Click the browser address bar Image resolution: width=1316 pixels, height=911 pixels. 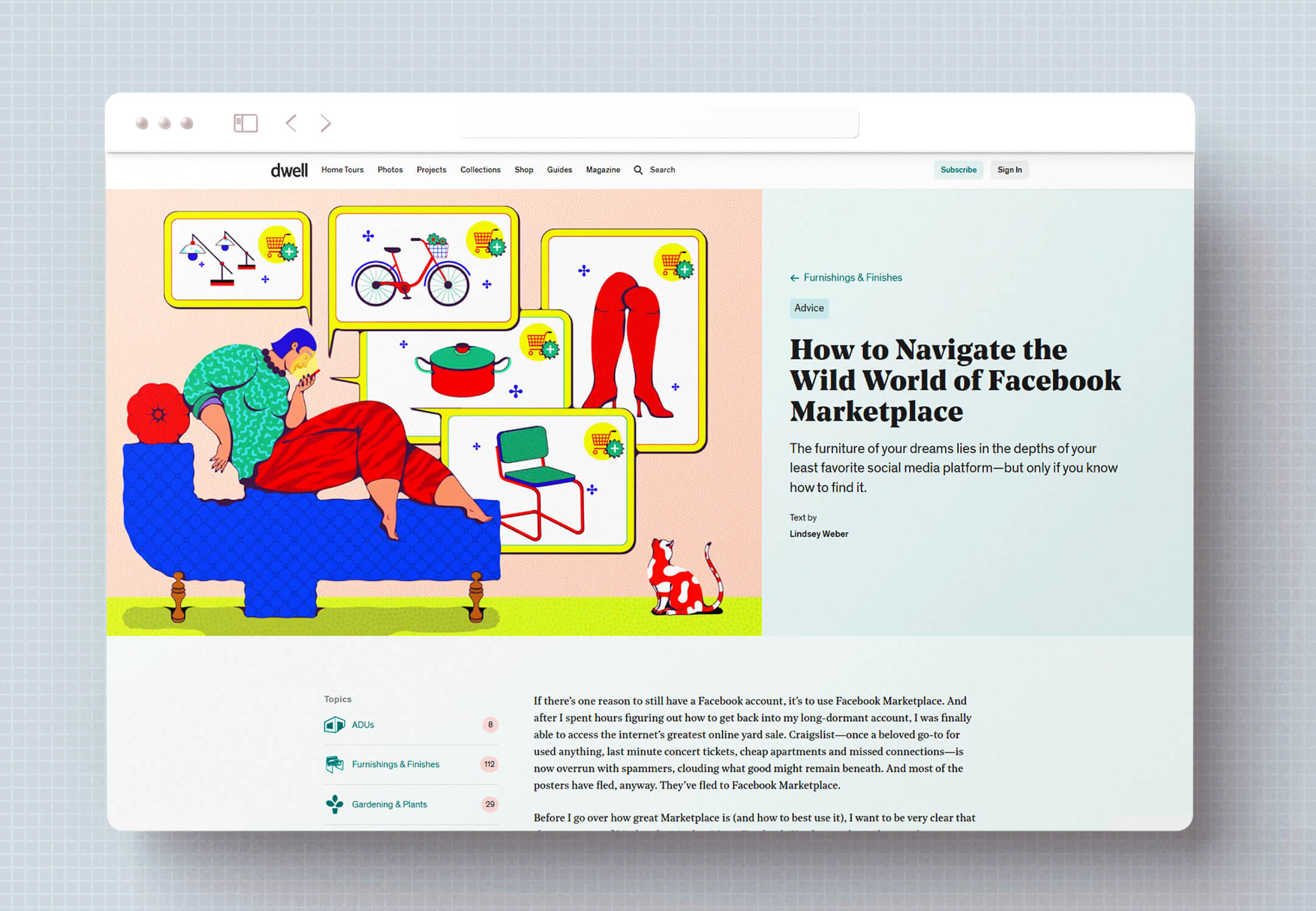[x=659, y=123]
